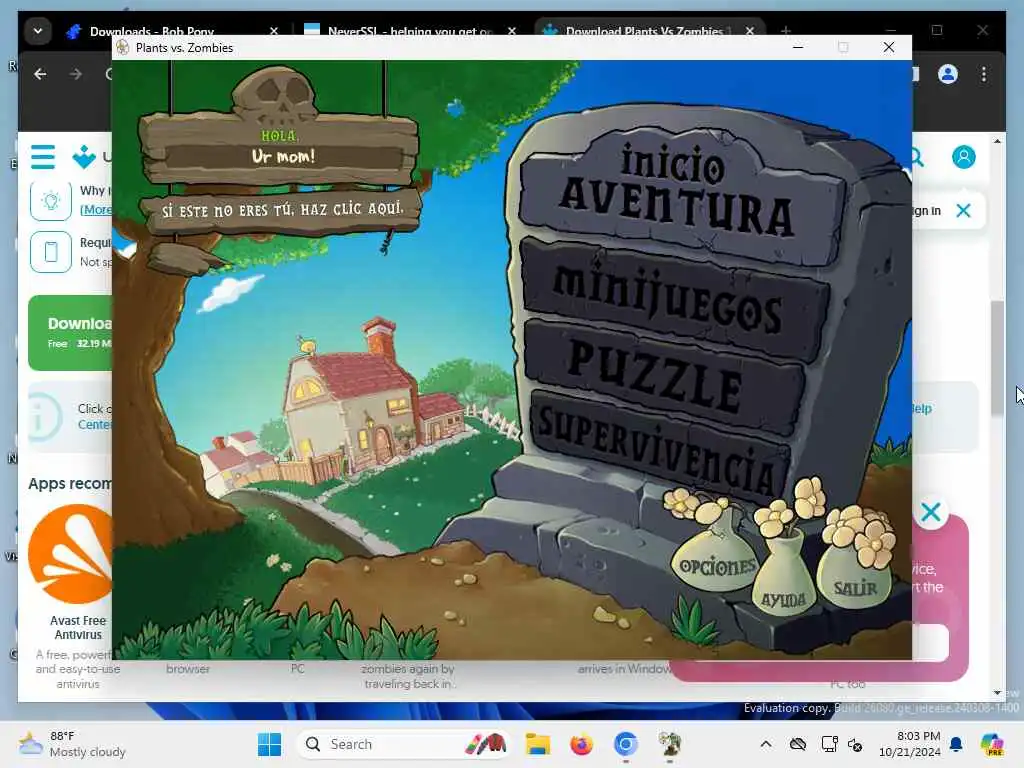Open the browser profile avatar
1024x768 pixels.
coord(948,74)
